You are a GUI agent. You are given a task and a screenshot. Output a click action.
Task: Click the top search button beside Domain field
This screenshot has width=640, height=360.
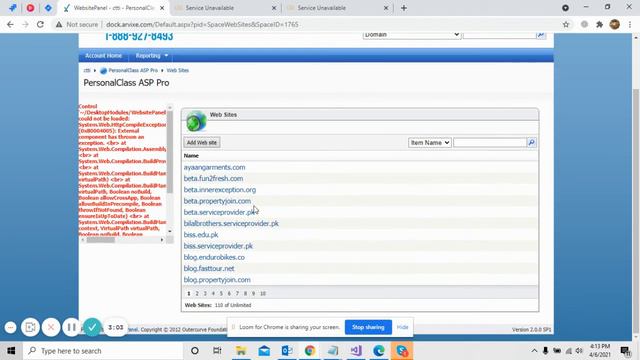[541, 35]
